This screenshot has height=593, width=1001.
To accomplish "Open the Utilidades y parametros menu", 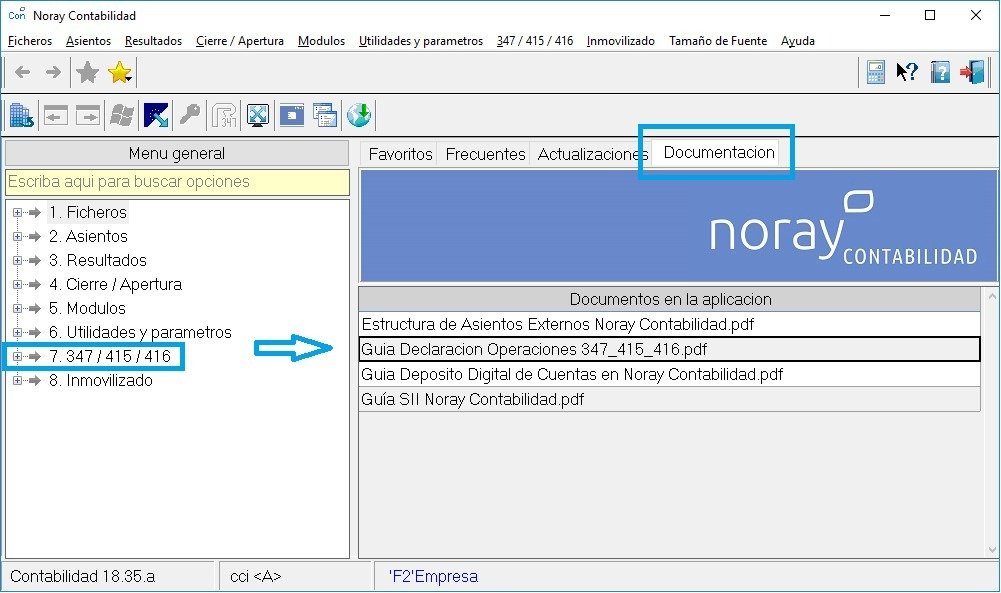I will [421, 41].
